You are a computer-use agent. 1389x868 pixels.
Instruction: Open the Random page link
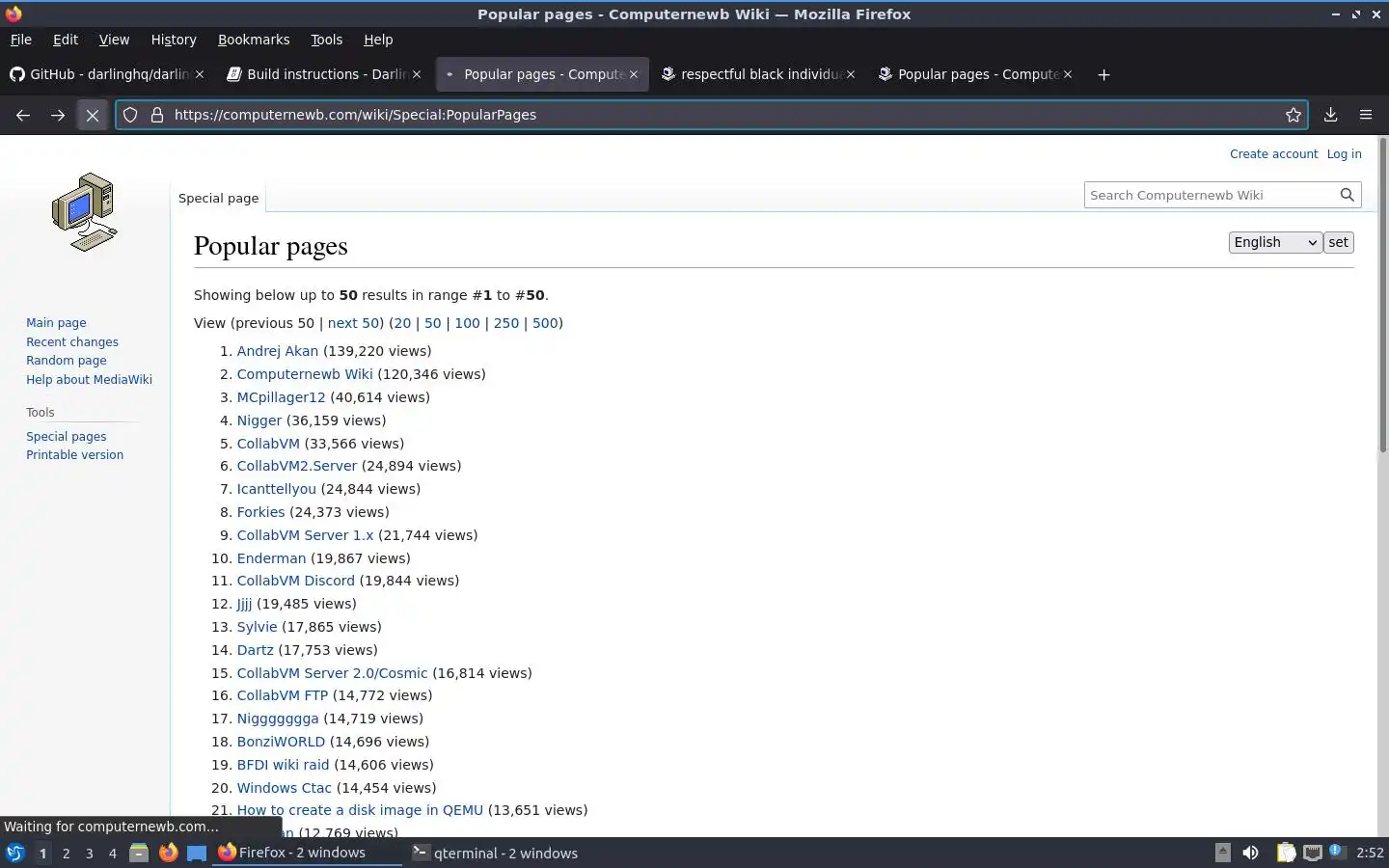[67, 361]
